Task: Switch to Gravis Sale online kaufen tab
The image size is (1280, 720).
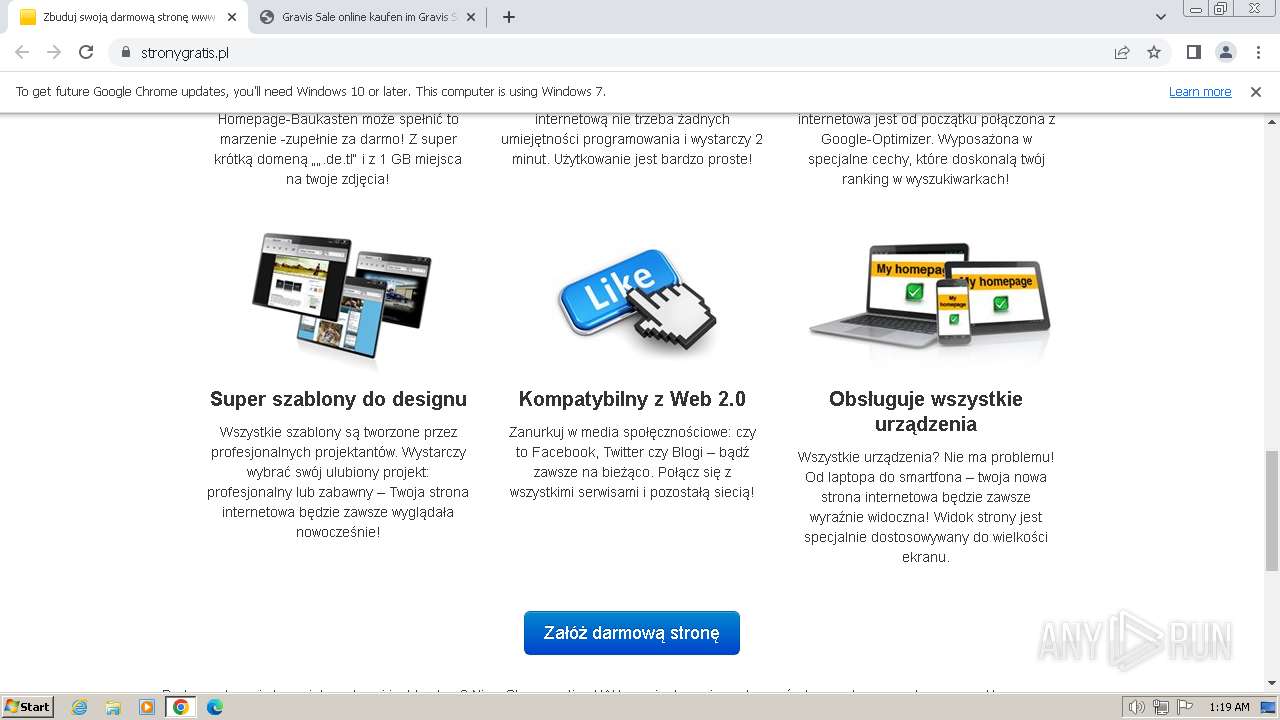Action: pyautogui.click(x=369, y=17)
